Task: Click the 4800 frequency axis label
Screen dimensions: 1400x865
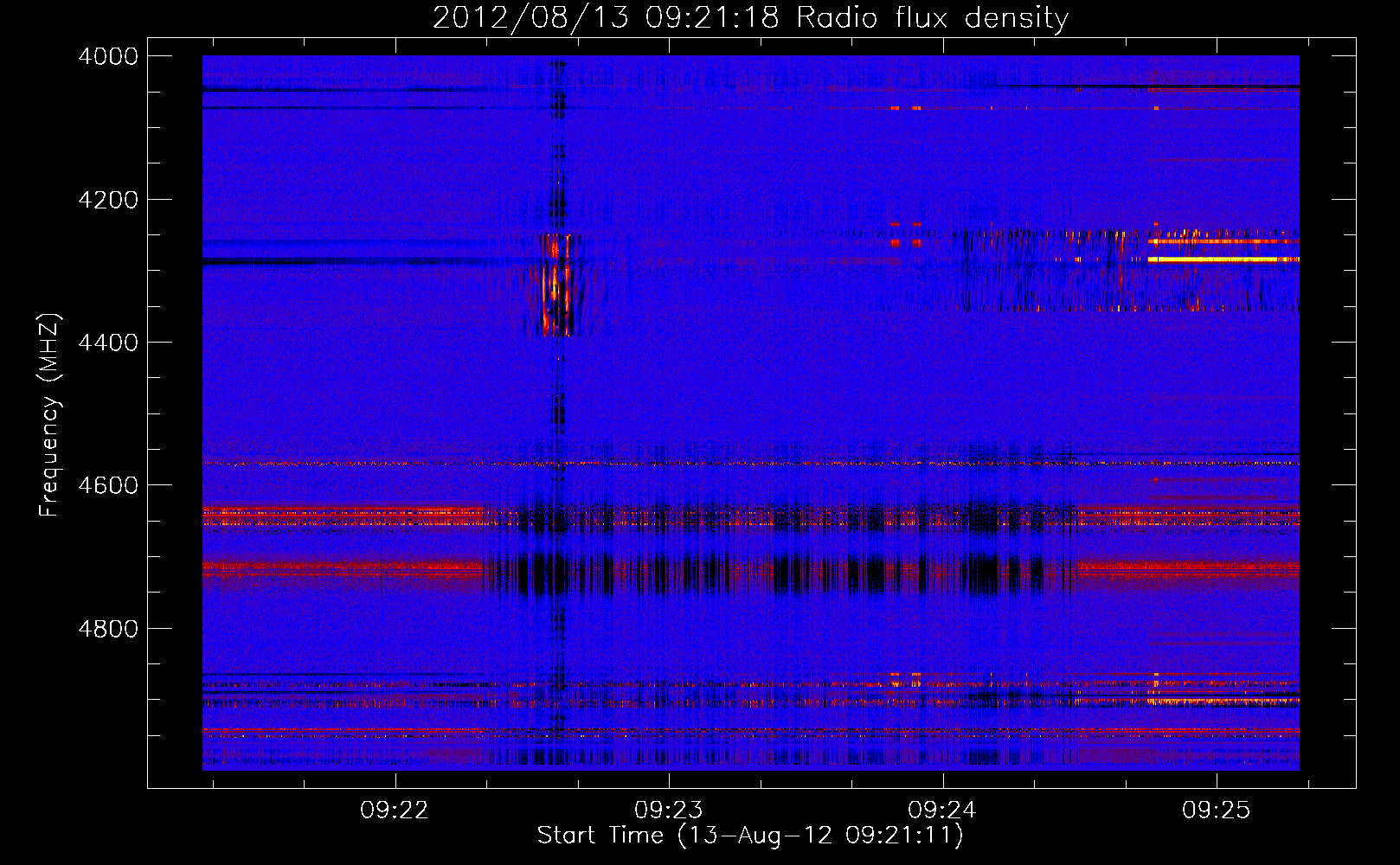Action: pyautogui.click(x=107, y=629)
